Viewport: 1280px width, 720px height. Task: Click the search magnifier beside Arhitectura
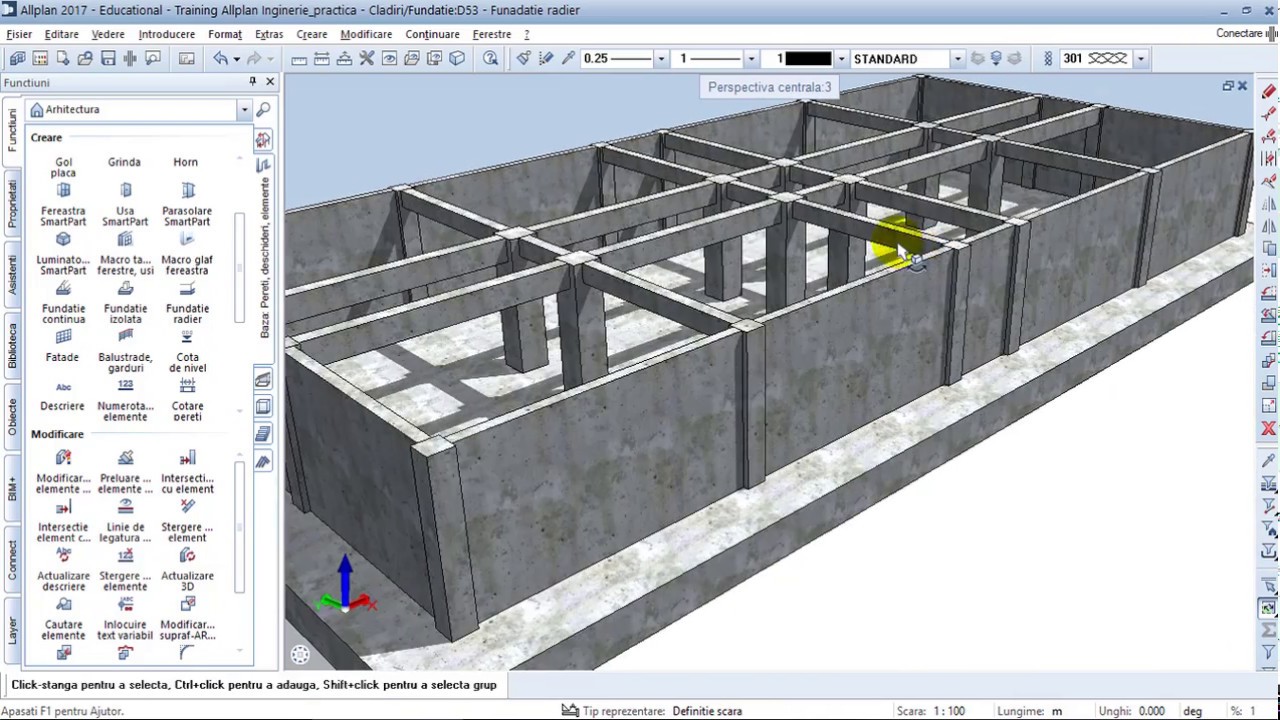coord(263,109)
